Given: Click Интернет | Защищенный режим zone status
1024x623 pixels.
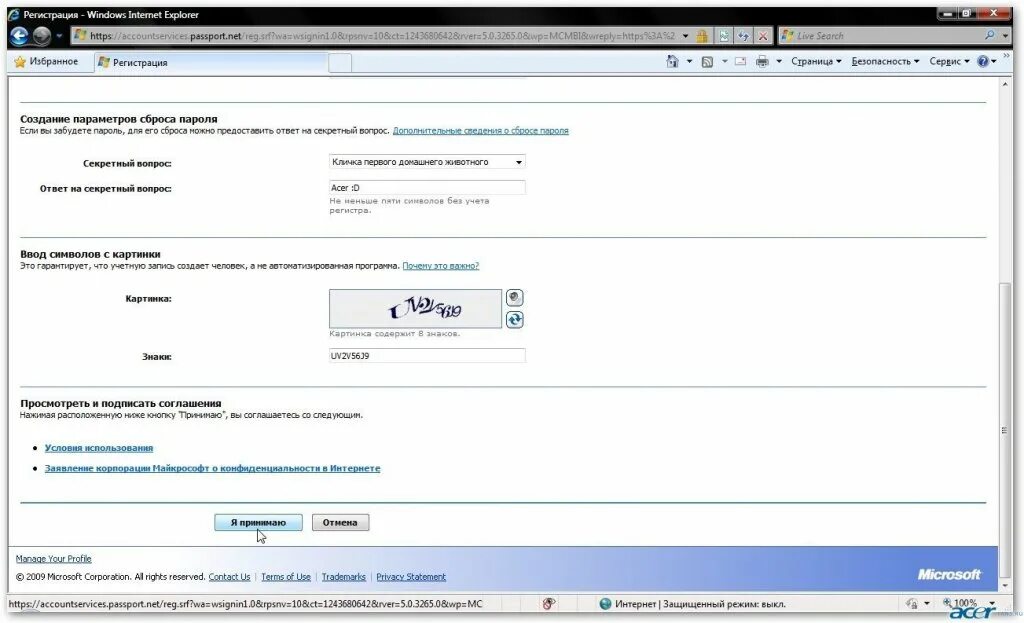Looking at the screenshot, I should (x=700, y=604).
